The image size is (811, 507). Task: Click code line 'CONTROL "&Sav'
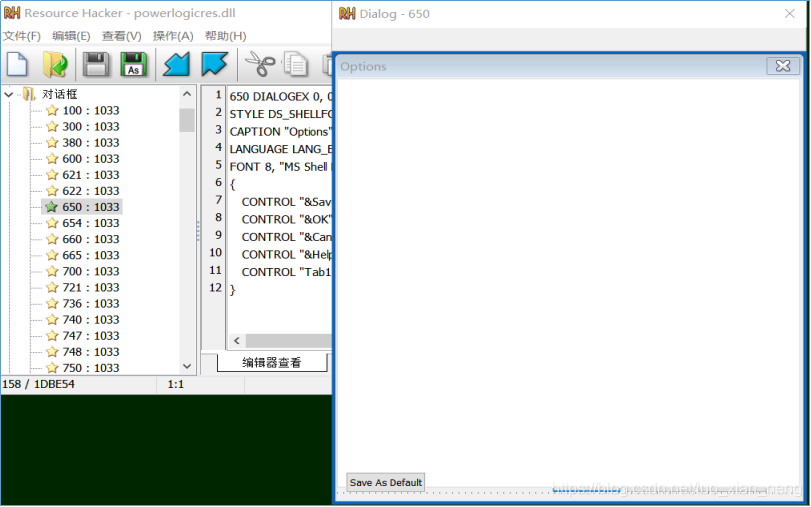pyautogui.click(x=287, y=202)
